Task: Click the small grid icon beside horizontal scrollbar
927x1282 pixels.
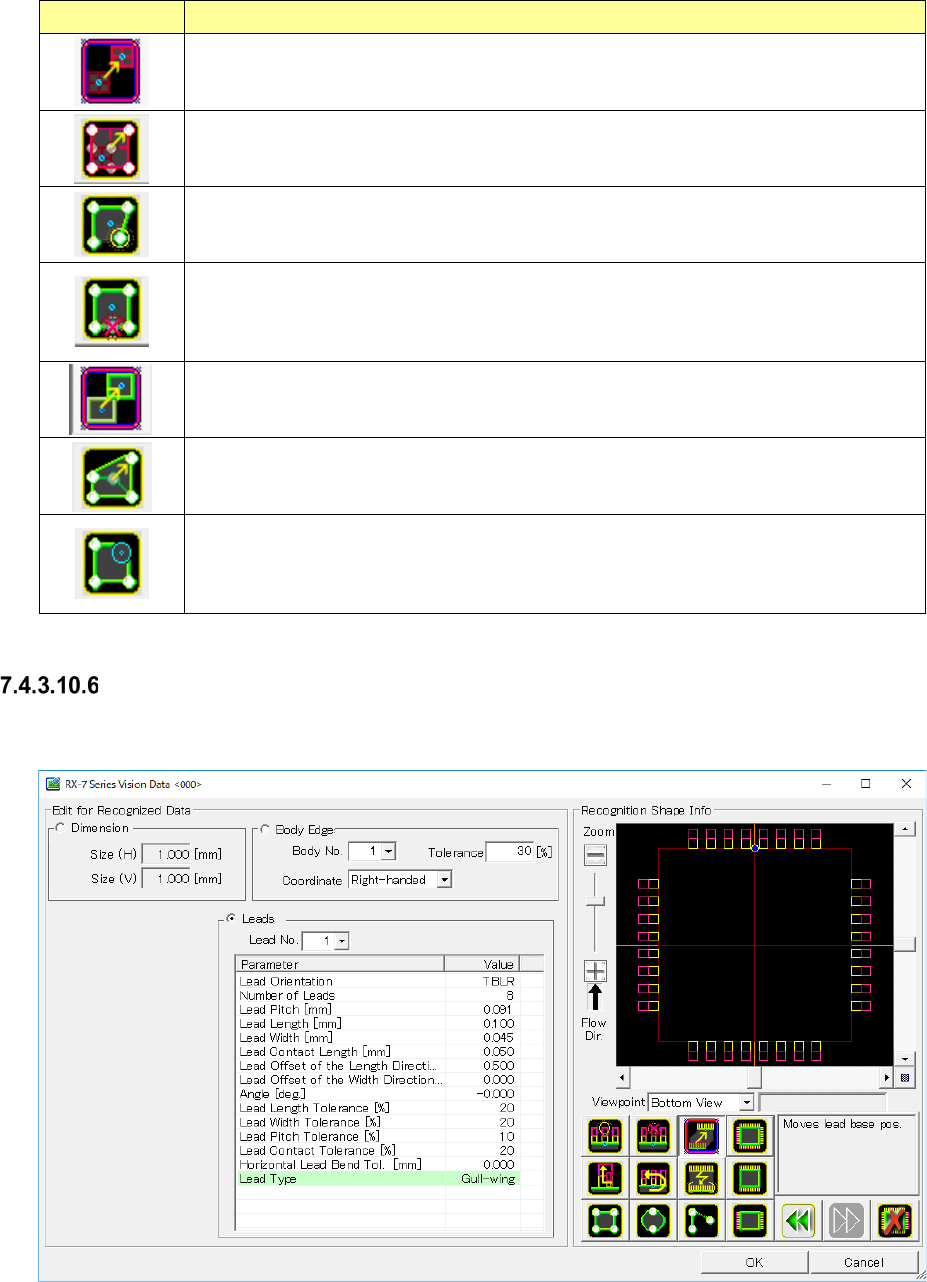Action: pyautogui.click(x=904, y=1078)
